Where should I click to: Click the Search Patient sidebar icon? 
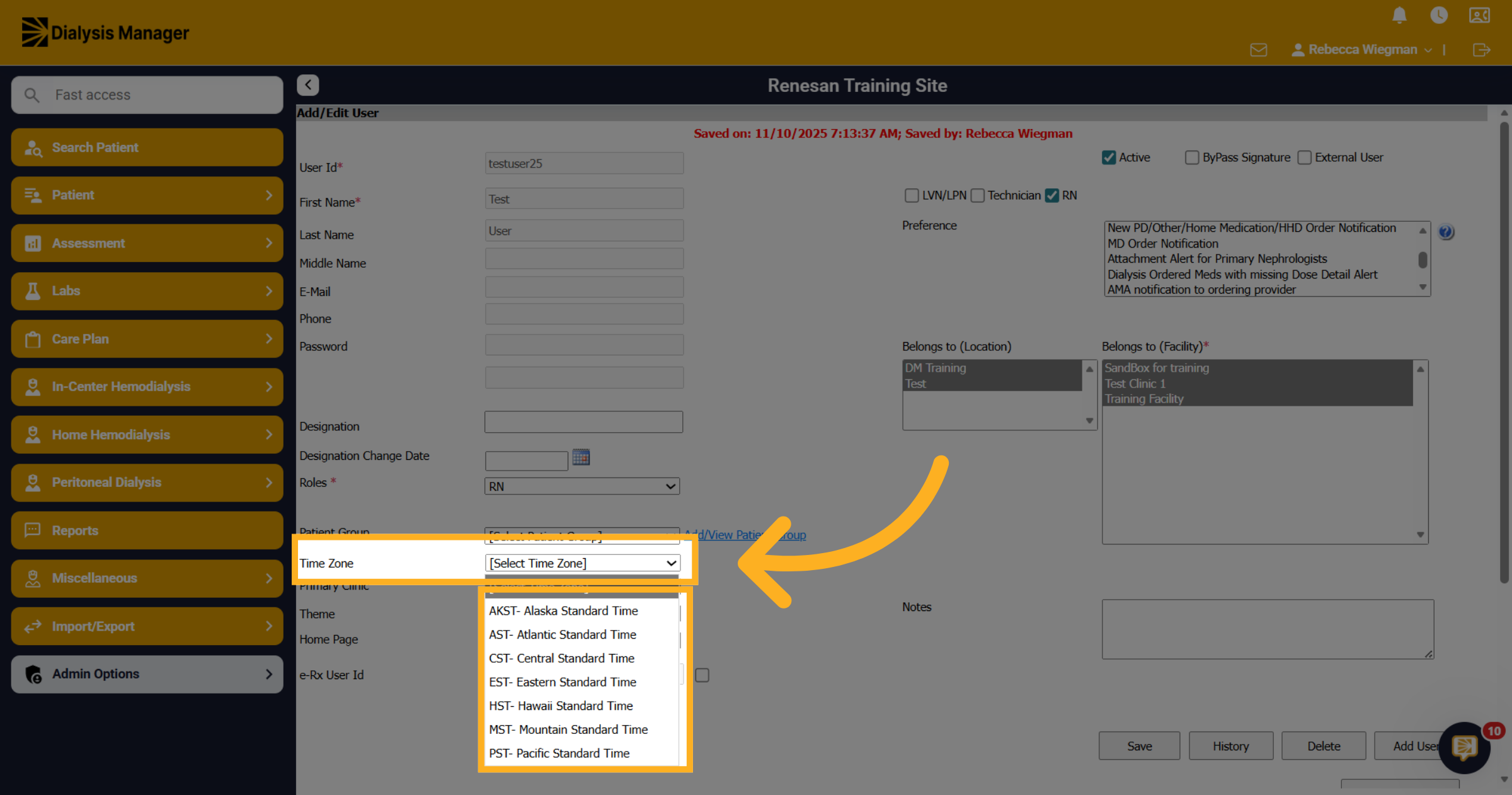point(33,147)
